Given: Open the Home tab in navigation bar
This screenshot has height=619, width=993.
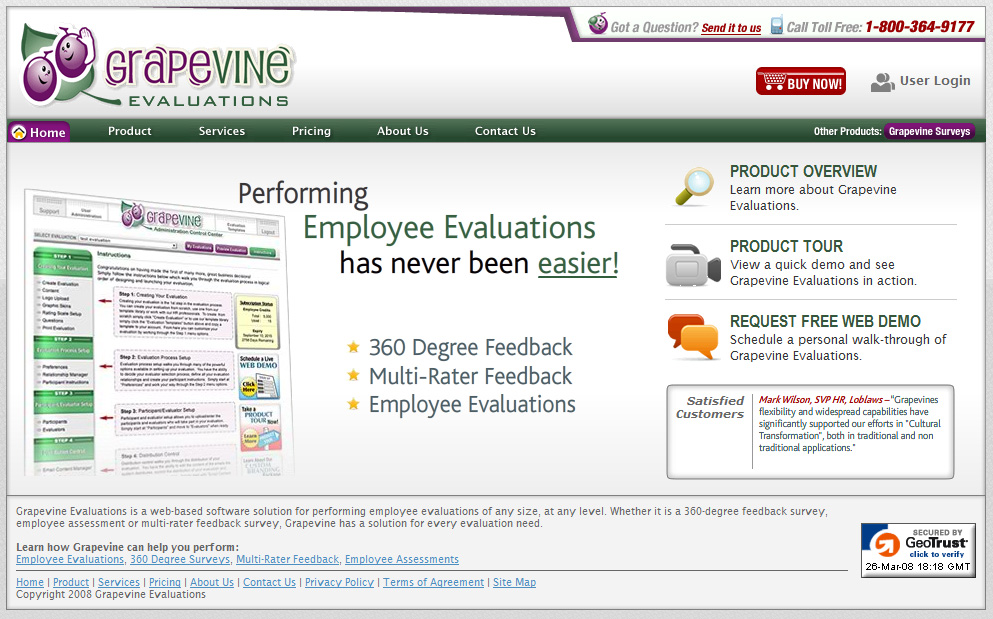Looking at the screenshot, I should [39, 132].
